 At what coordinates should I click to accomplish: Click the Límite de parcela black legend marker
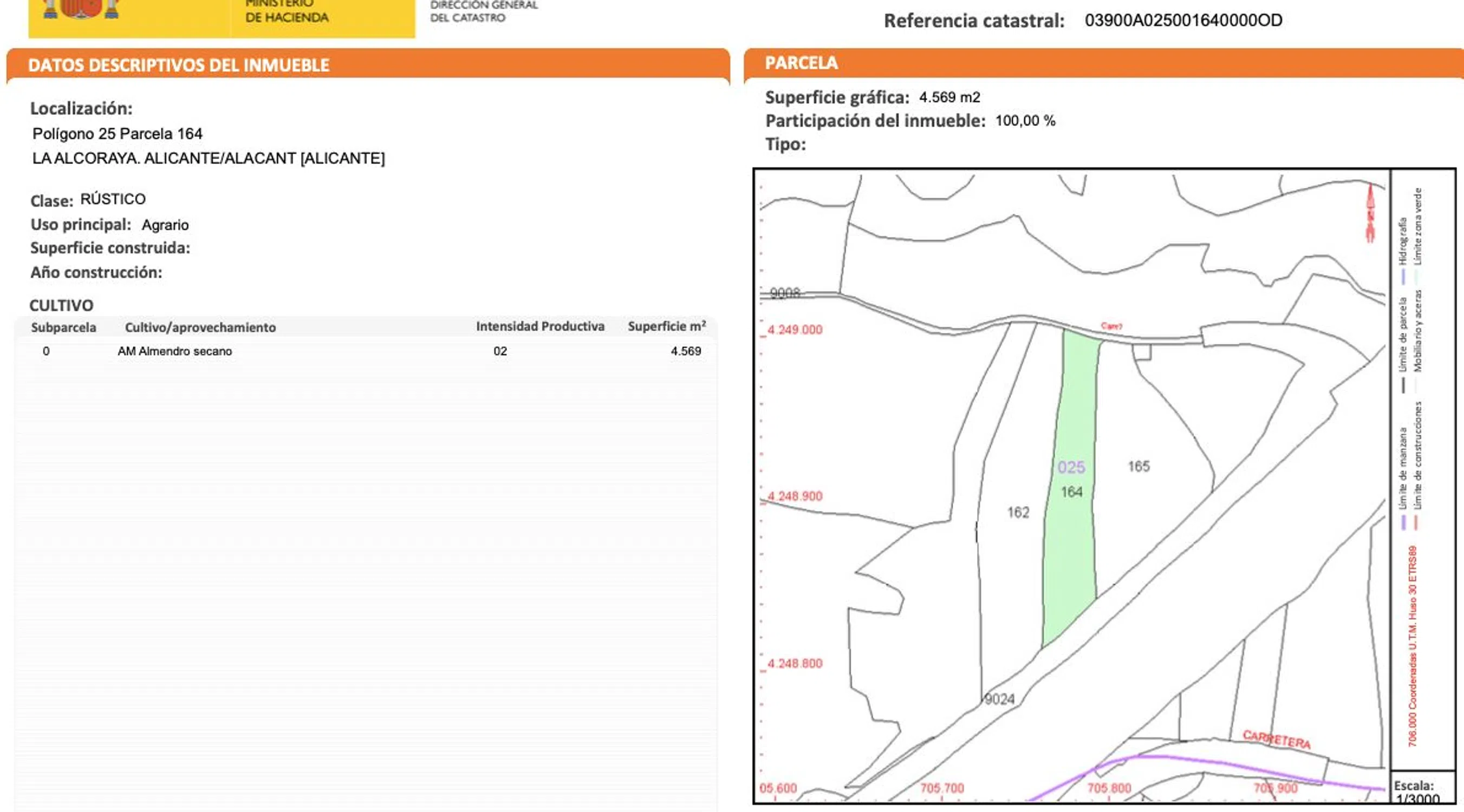pyautogui.click(x=1403, y=385)
